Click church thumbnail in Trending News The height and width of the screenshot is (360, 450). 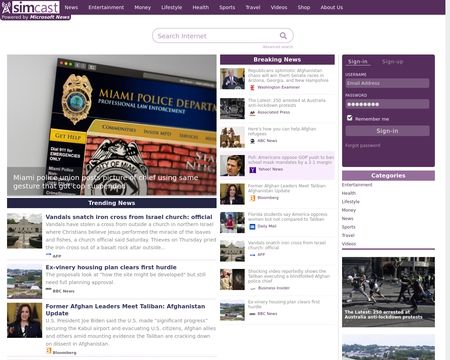tap(24, 231)
